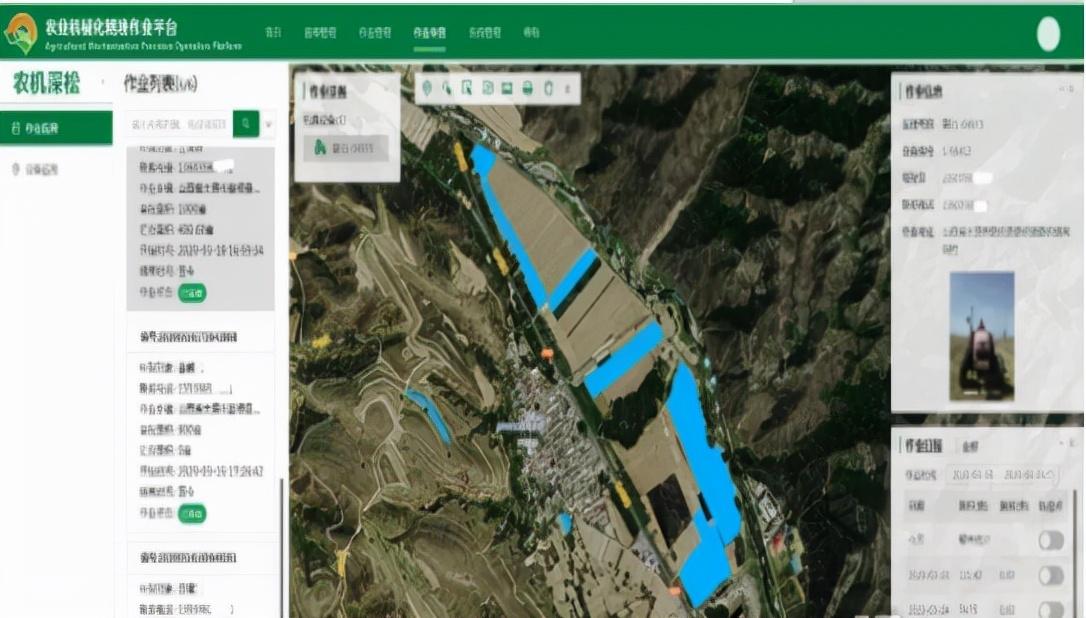Screen dimensions: 1086x618
Task: Click into the job list search field
Action: [180, 125]
